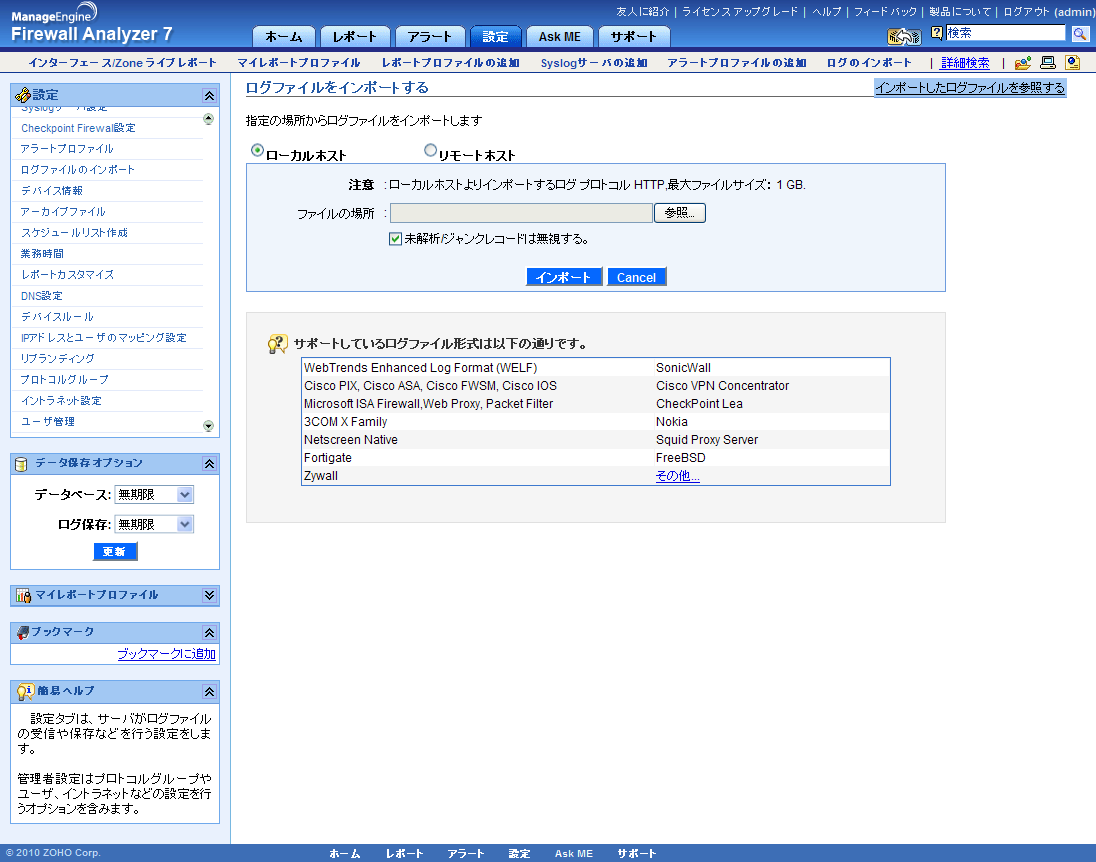1096x862 pixels.
Task: Click the certificate icon at sub-toolbar end
Action: tap(1072, 62)
